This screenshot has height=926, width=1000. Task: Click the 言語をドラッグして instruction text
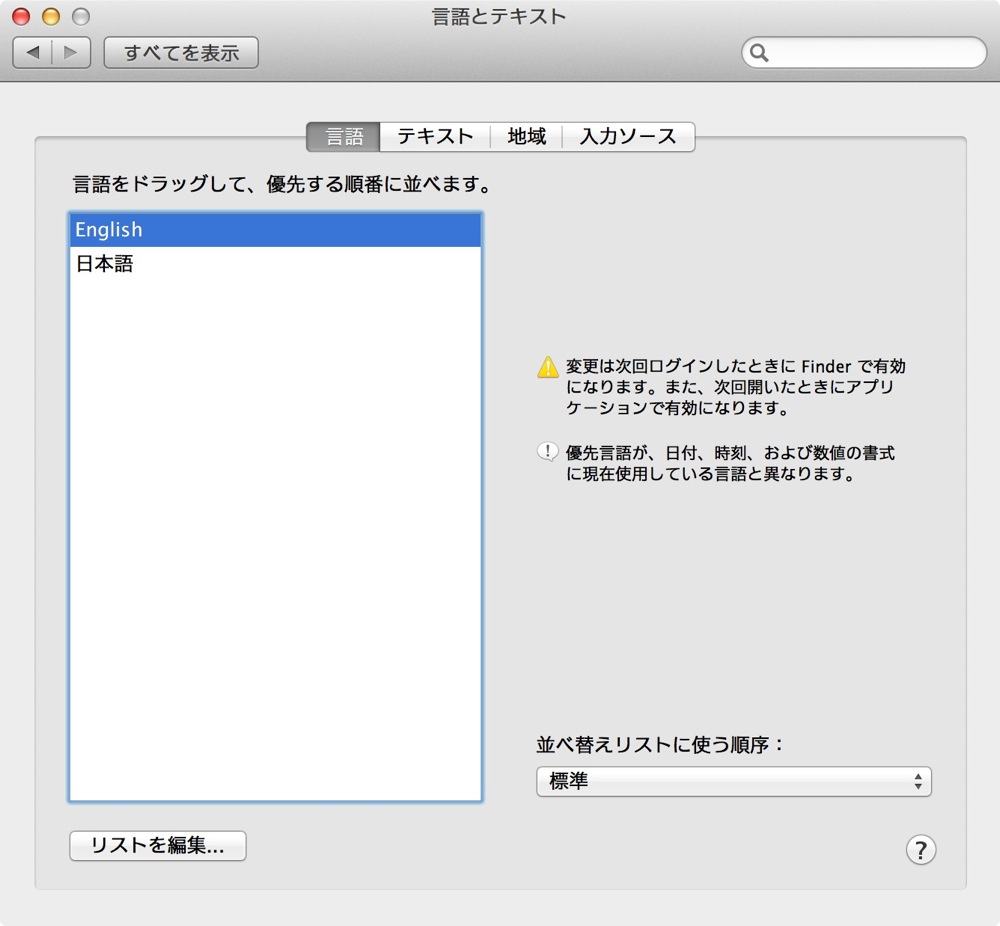pyautogui.click(x=283, y=184)
